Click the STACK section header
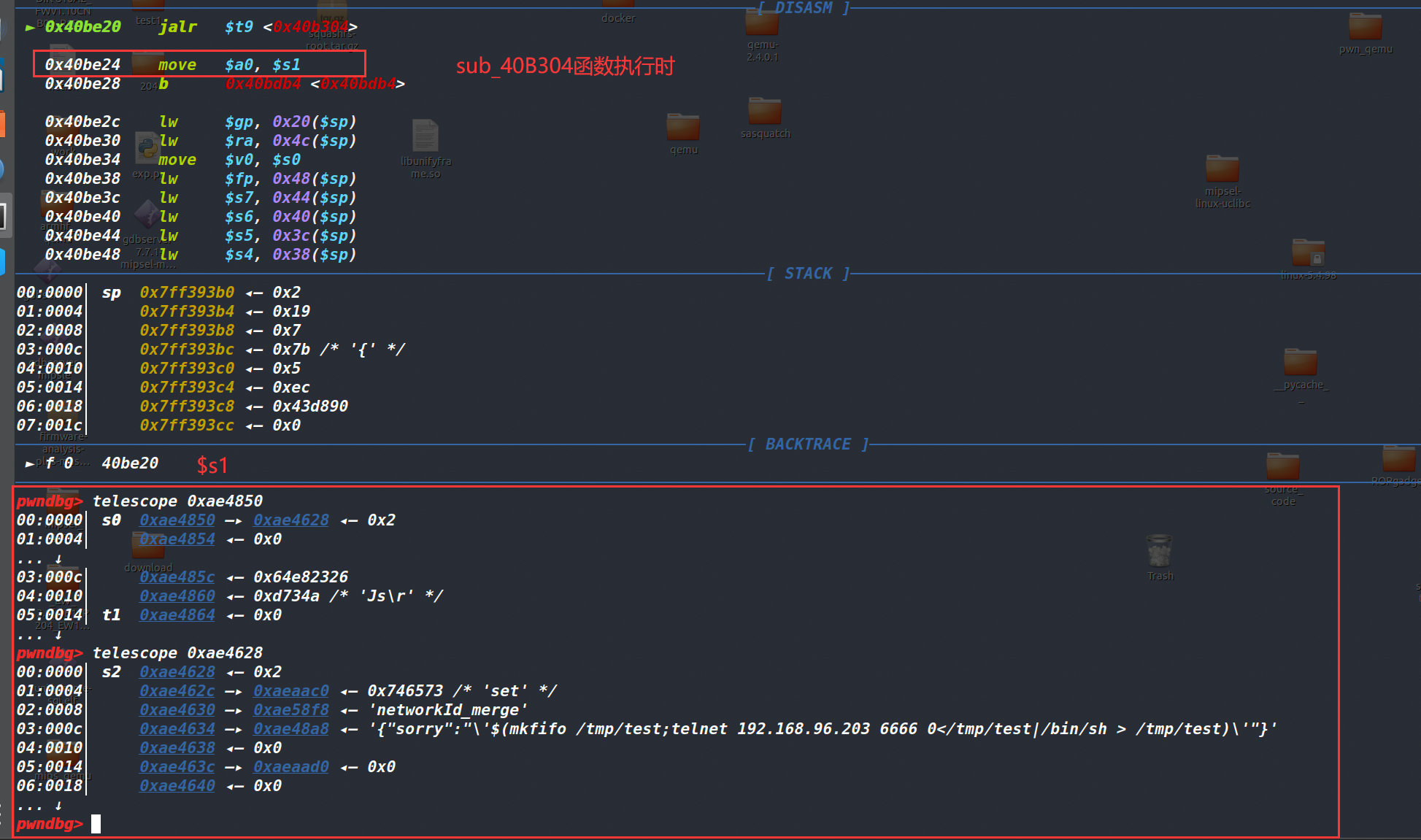The height and width of the screenshot is (840, 1421). point(808,274)
